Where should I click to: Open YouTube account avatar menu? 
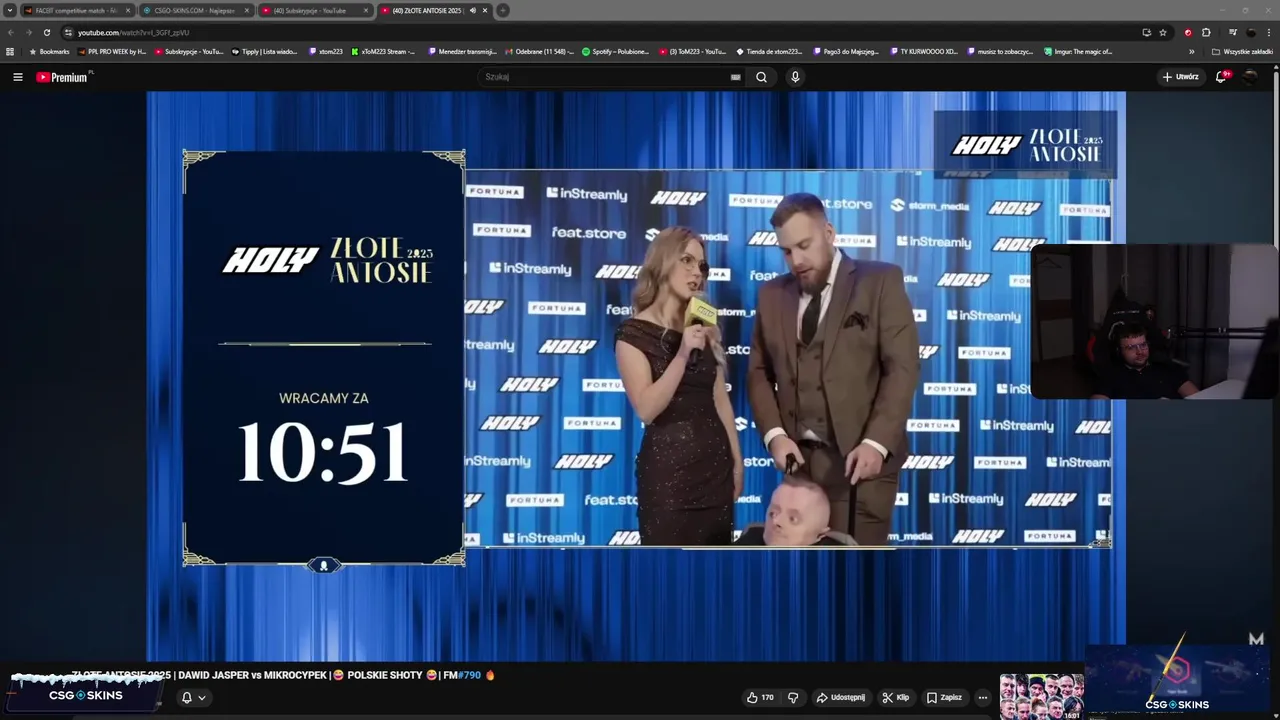(1251, 77)
